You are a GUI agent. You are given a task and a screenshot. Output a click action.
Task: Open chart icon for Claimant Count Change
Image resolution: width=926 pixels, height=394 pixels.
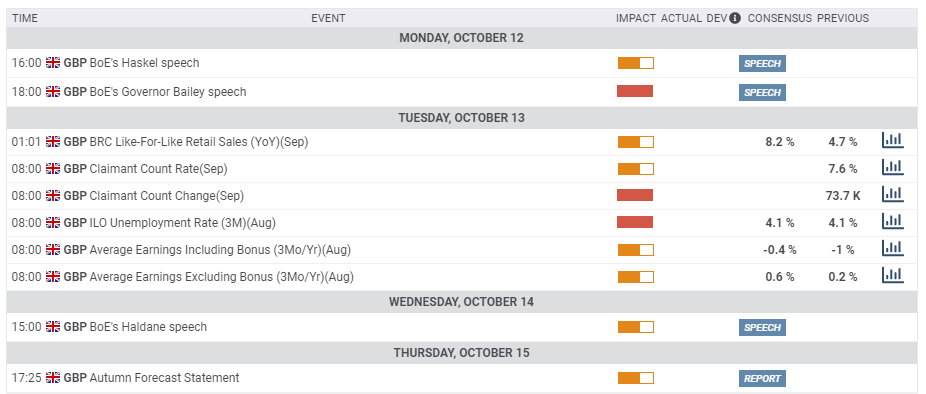(x=892, y=194)
